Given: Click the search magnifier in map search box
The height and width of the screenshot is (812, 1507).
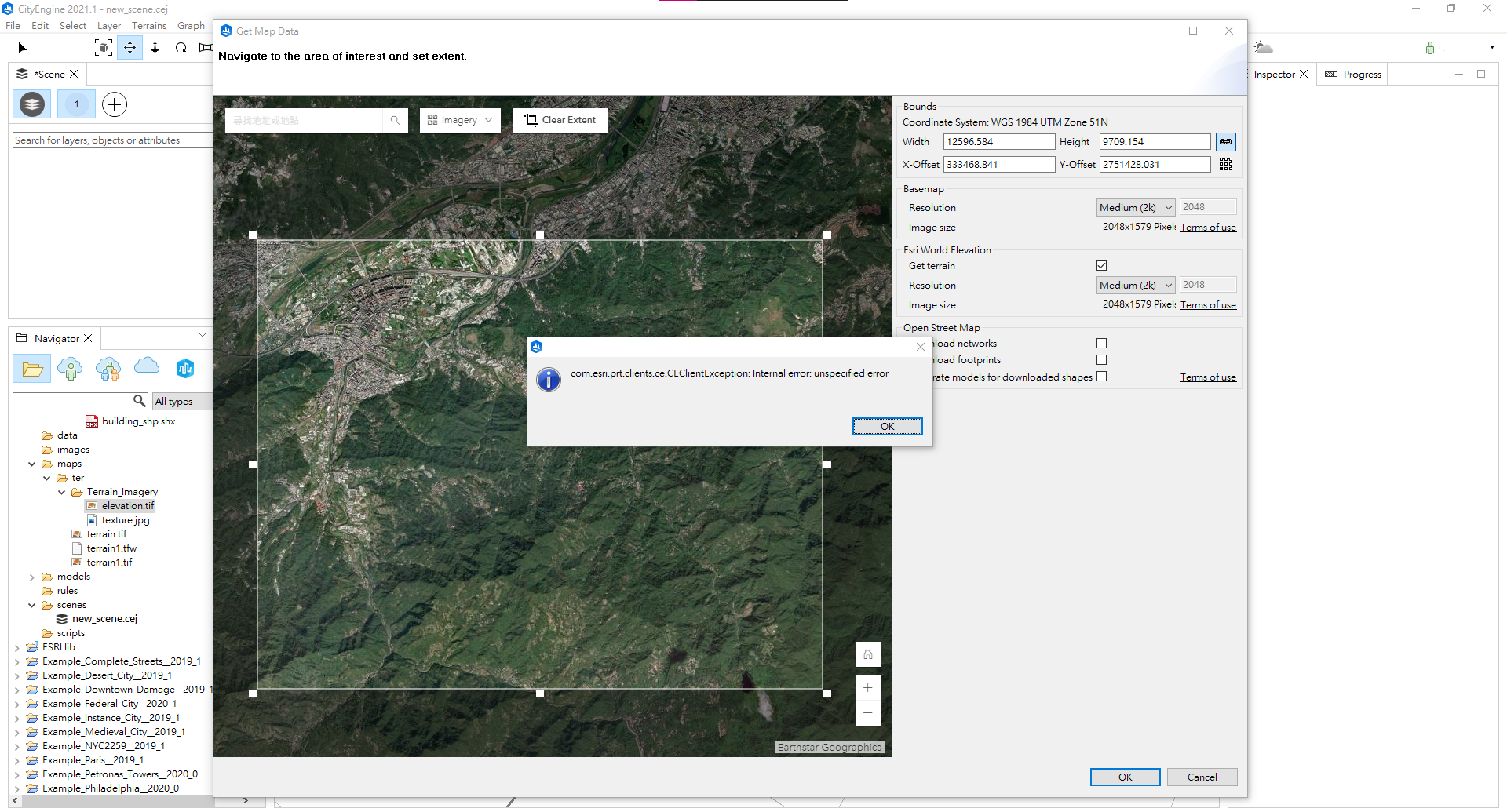Looking at the screenshot, I should [x=395, y=120].
